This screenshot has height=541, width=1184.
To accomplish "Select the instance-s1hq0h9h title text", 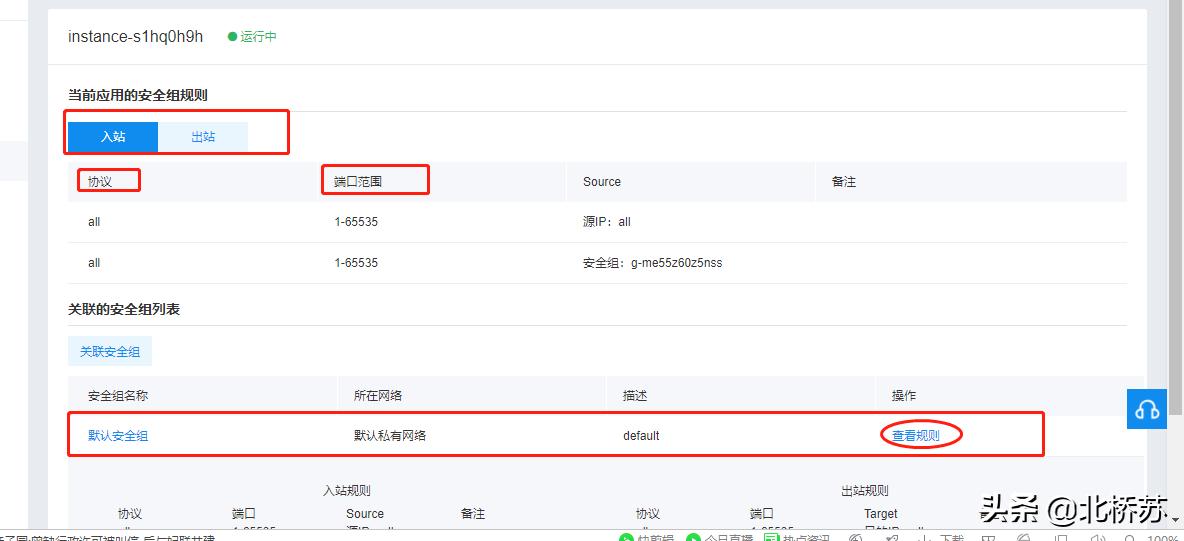I will tap(135, 36).
